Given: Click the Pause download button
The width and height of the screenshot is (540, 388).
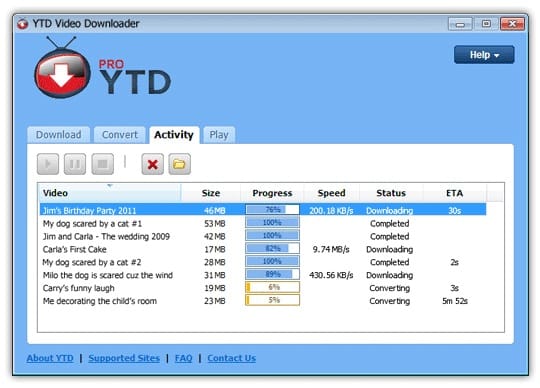Looking at the screenshot, I should coord(75,164).
